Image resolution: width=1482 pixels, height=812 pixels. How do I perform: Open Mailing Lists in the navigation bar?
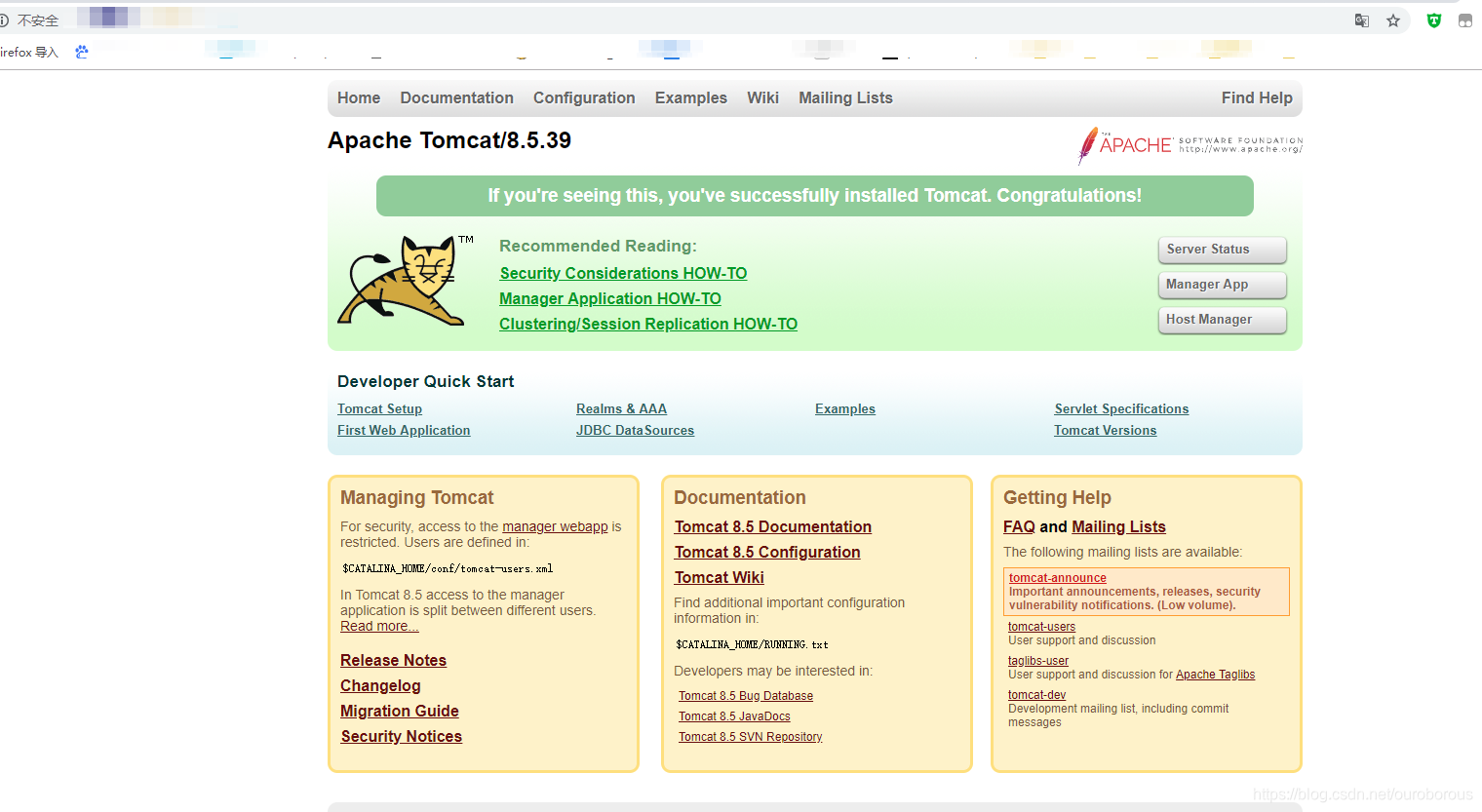(x=845, y=97)
